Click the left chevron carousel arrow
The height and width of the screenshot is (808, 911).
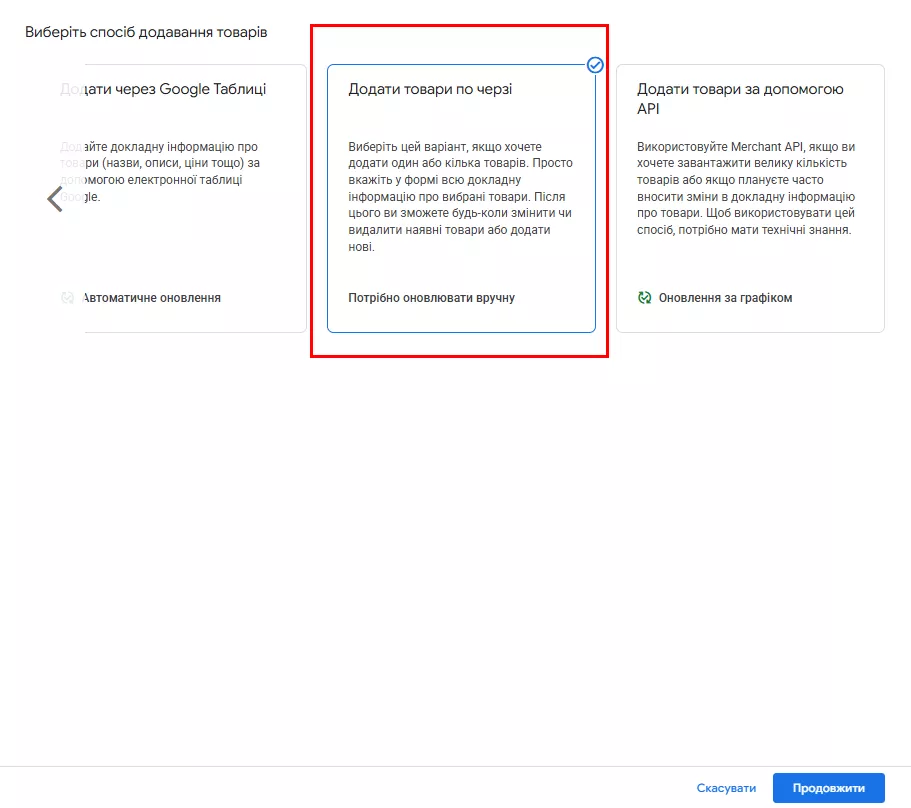[x=55, y=198]
